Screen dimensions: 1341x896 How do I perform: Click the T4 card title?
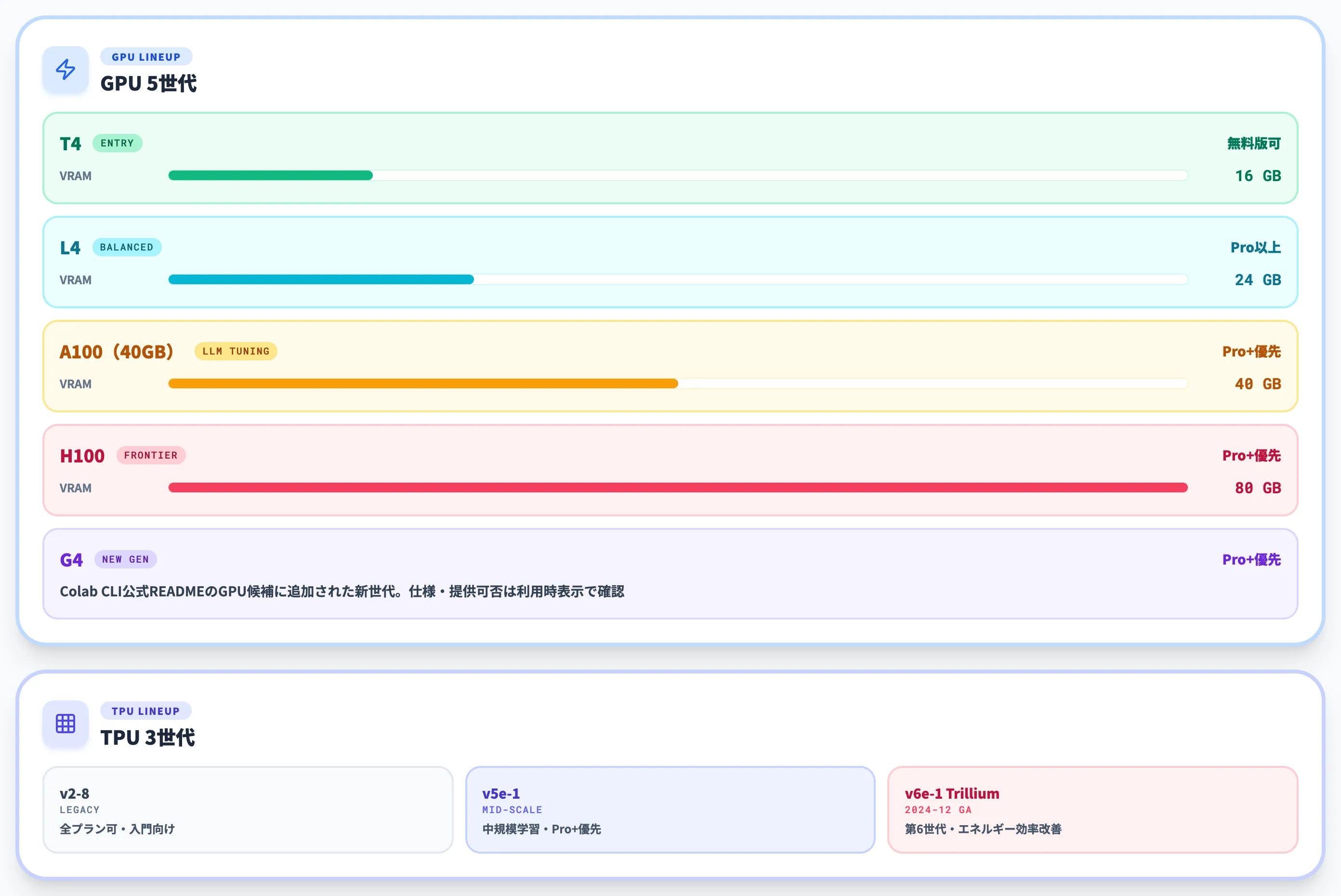pos(71,144)
